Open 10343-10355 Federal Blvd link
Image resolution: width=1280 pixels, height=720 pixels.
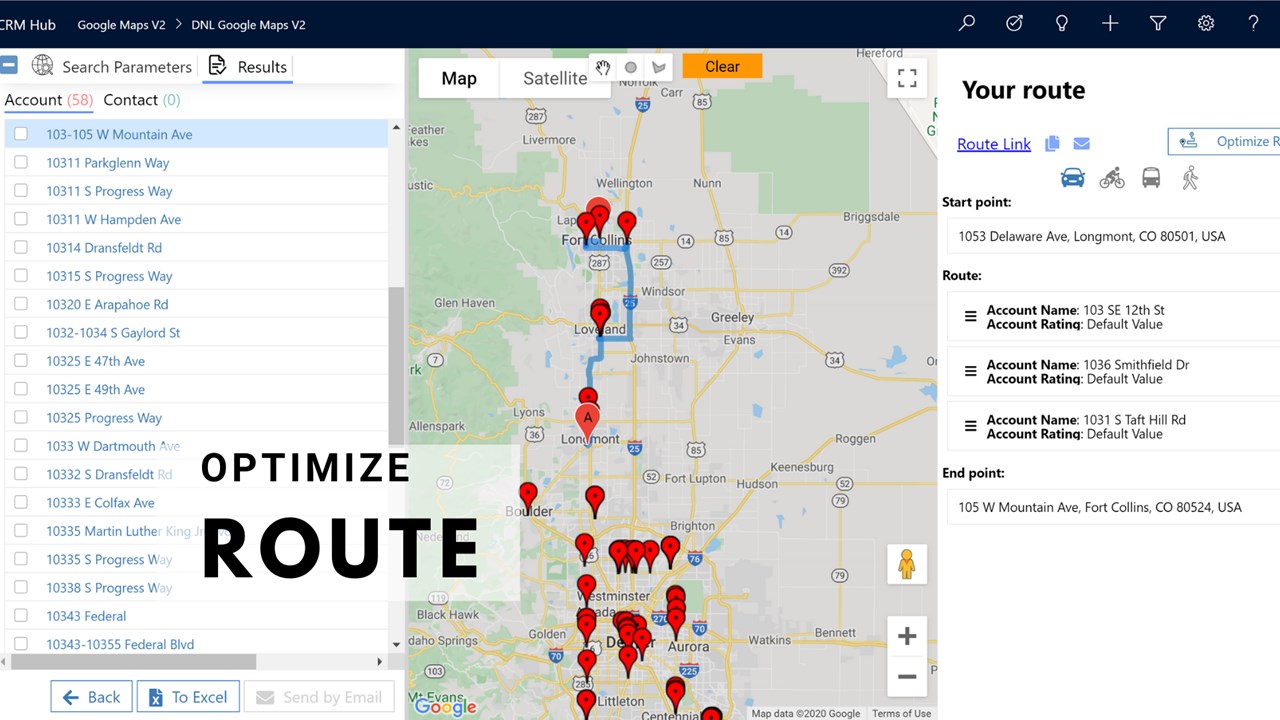click(x=120, y=644)
